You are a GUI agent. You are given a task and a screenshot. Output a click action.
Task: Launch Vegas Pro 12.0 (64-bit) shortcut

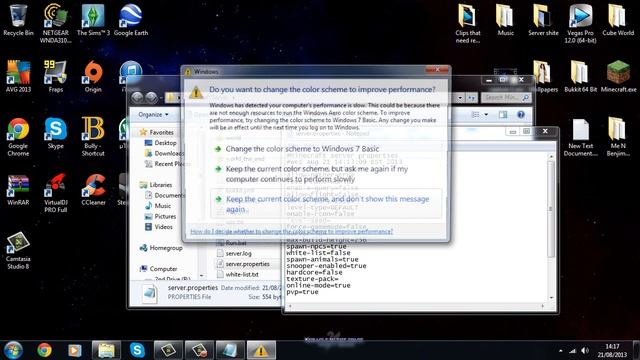coord(580,24)
